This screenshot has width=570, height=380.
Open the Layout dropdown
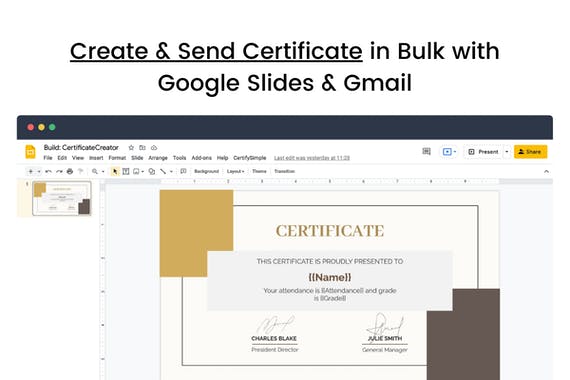[x=236, y=171]
